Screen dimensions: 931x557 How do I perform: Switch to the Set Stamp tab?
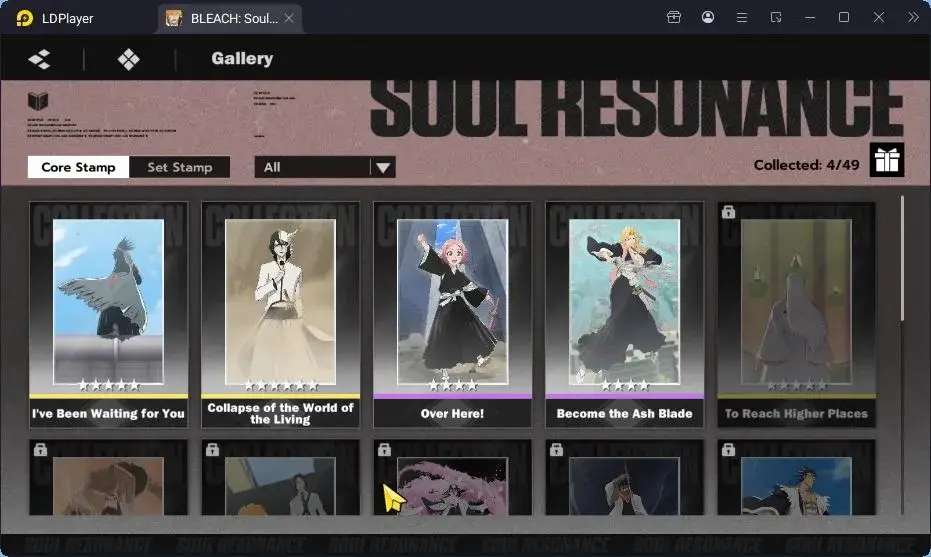[179, 167]
